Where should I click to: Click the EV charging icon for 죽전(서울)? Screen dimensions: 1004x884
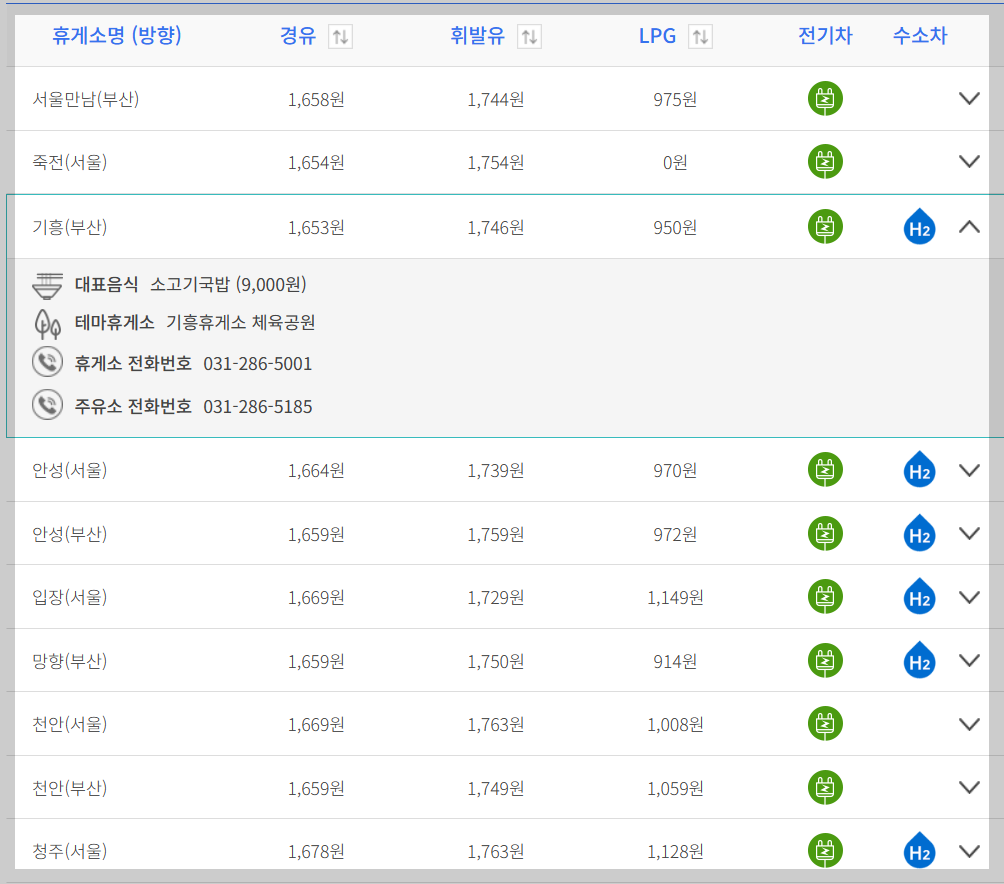pyautogui.click(x=825, y=162)
